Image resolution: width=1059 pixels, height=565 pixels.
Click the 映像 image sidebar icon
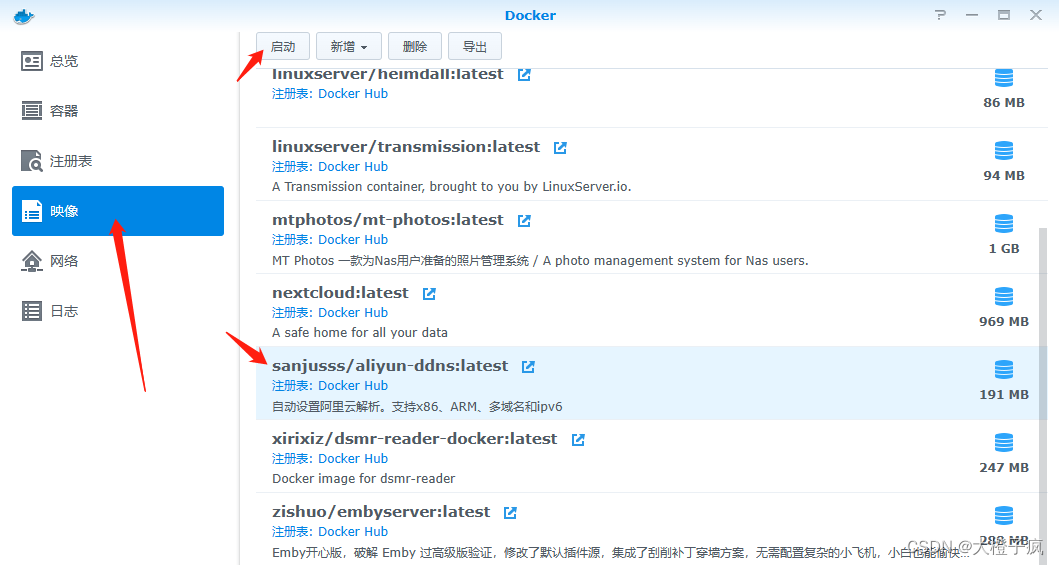32,211
